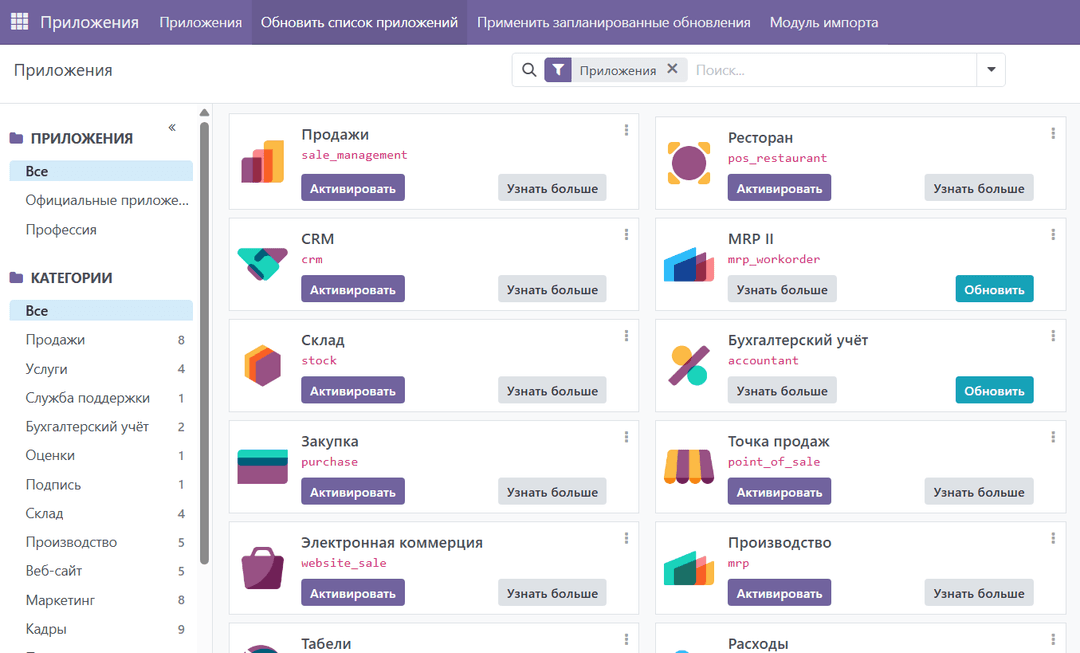Select the Бухгалтерский учёт category

tap(101, 426)
